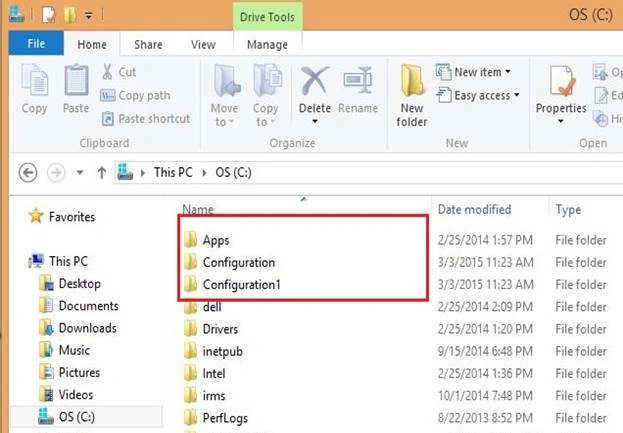The image size is (623, 433).
Task: Click the Drive Tools contextual tab
Action: tap(267, 17)
